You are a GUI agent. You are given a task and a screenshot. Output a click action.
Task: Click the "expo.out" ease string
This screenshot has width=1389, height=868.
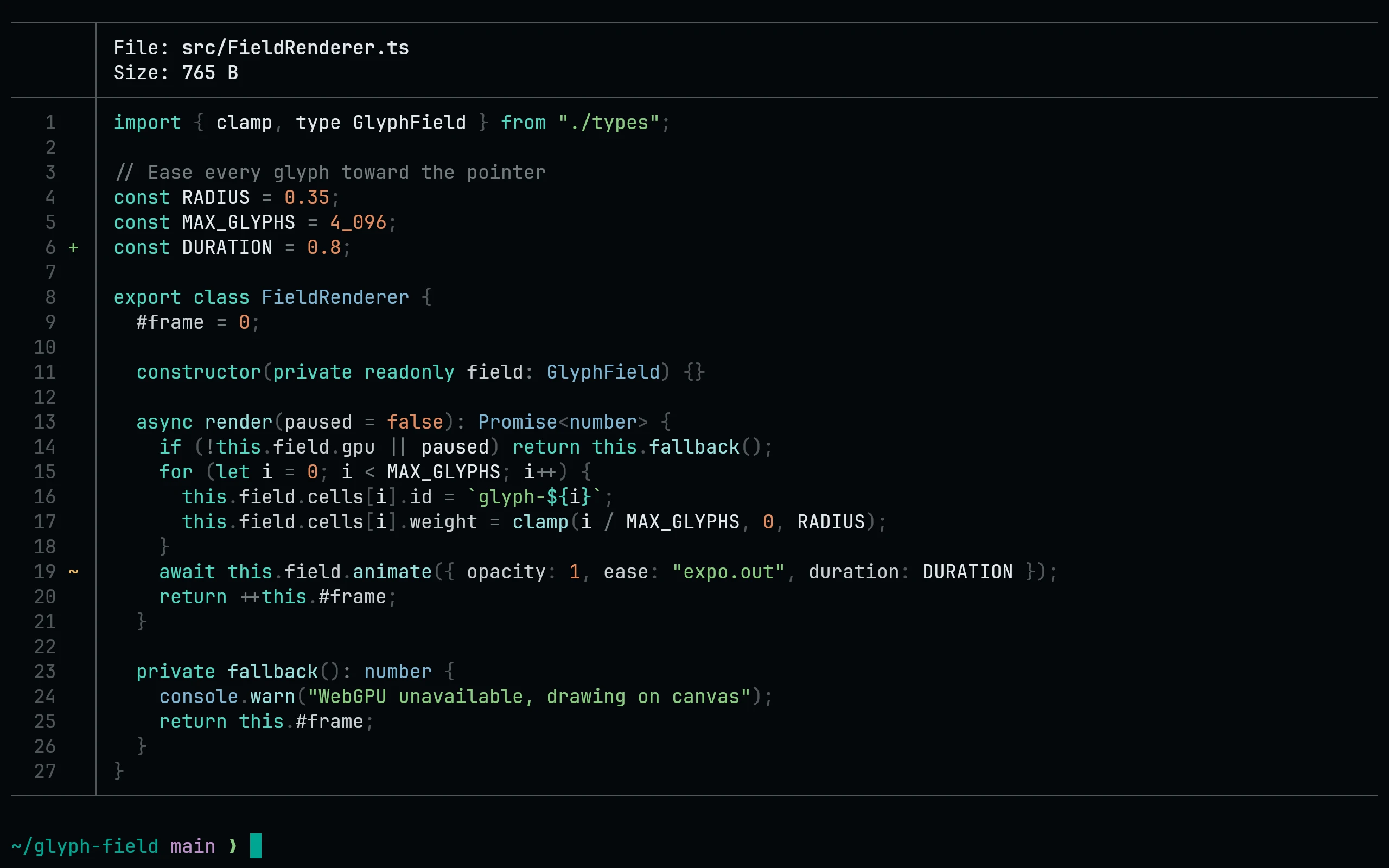click(728, 572)
